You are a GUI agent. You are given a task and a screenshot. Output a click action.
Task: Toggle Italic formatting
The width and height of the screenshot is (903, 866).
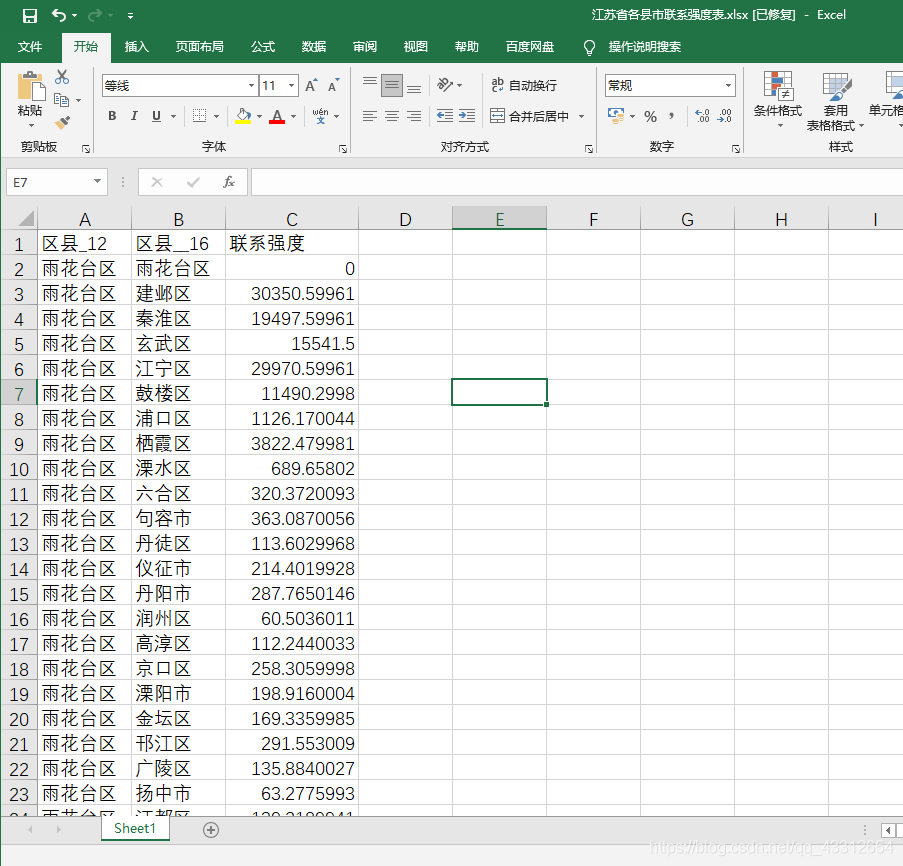pyautogui.click(x=134, y=116)
